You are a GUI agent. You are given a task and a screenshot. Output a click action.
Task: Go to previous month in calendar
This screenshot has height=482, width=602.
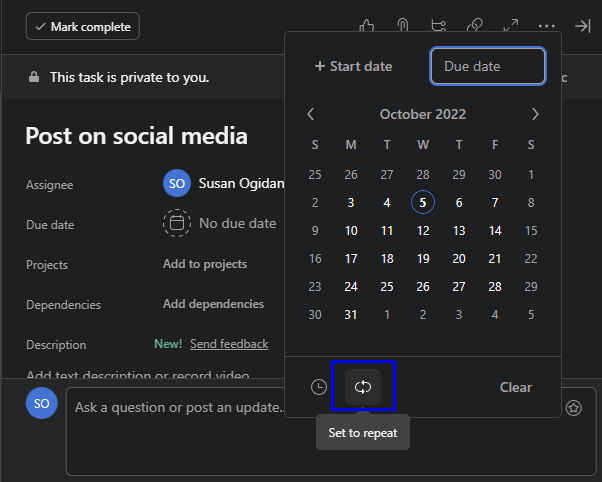tap(311, 114)
